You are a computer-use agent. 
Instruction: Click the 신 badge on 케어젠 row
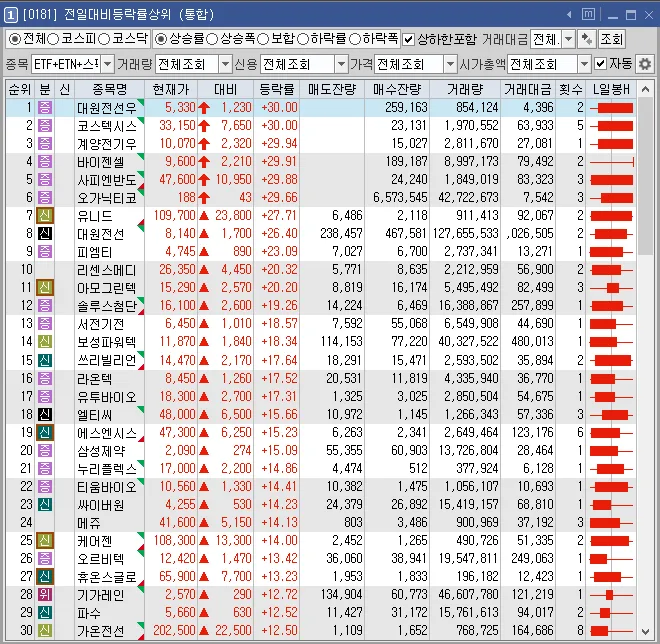(45, 540)
